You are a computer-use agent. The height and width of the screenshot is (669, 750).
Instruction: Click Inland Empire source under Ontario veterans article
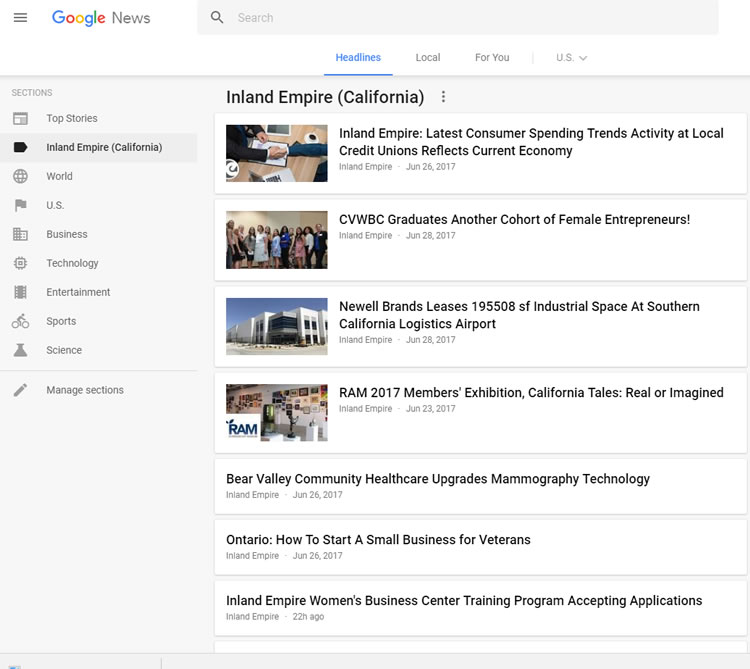pyautogui.click(x=252, y=556)
